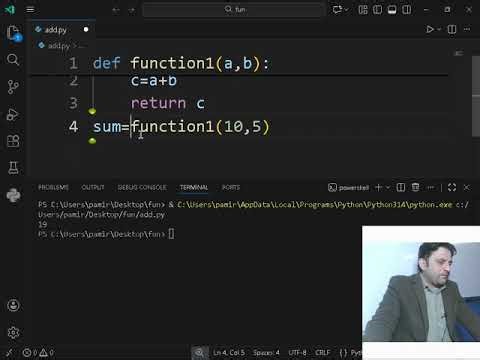Click the unsaved dot on add.py tab
The height and width of the screenshot is (360, 480).
(86, 29)
